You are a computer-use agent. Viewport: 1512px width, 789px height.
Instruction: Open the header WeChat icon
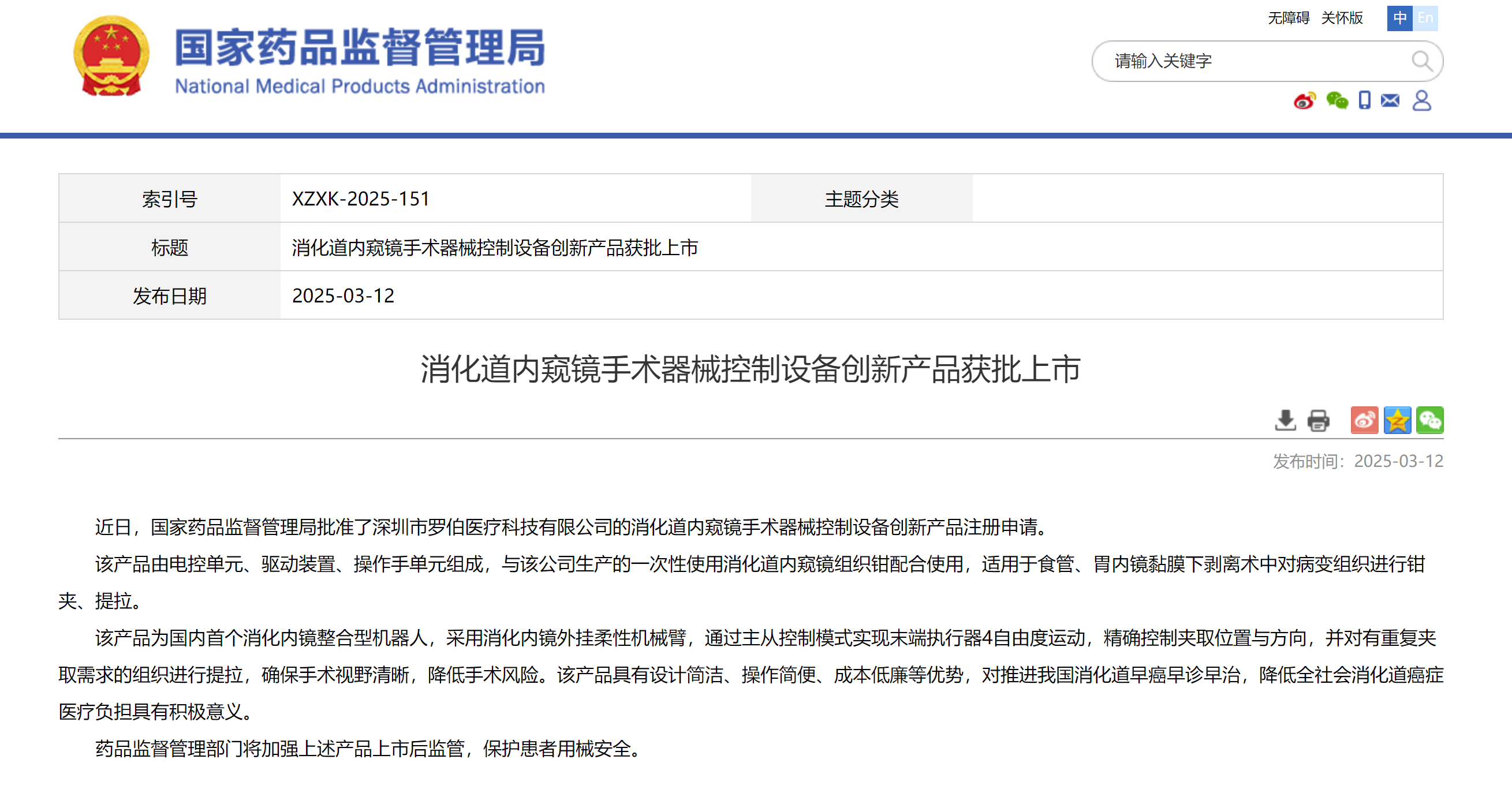pyautogui.click(x=1337, y=101)
